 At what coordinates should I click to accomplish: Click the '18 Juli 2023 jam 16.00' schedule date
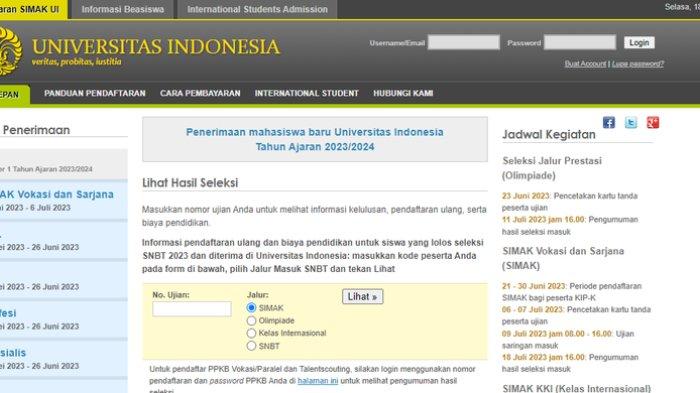[x=543, y=357]
